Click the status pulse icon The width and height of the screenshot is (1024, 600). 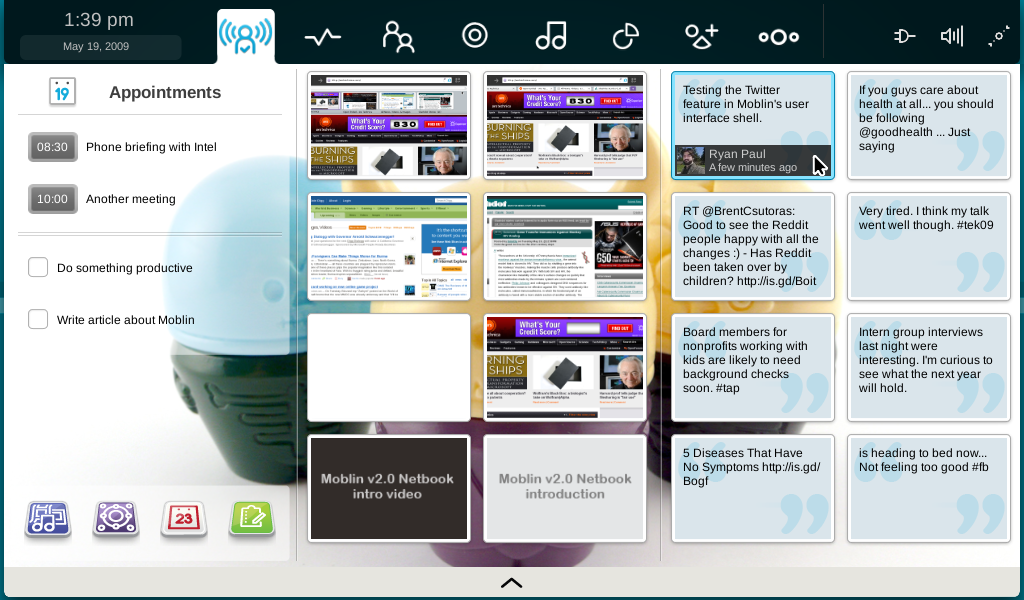click(x=323, y=37)
